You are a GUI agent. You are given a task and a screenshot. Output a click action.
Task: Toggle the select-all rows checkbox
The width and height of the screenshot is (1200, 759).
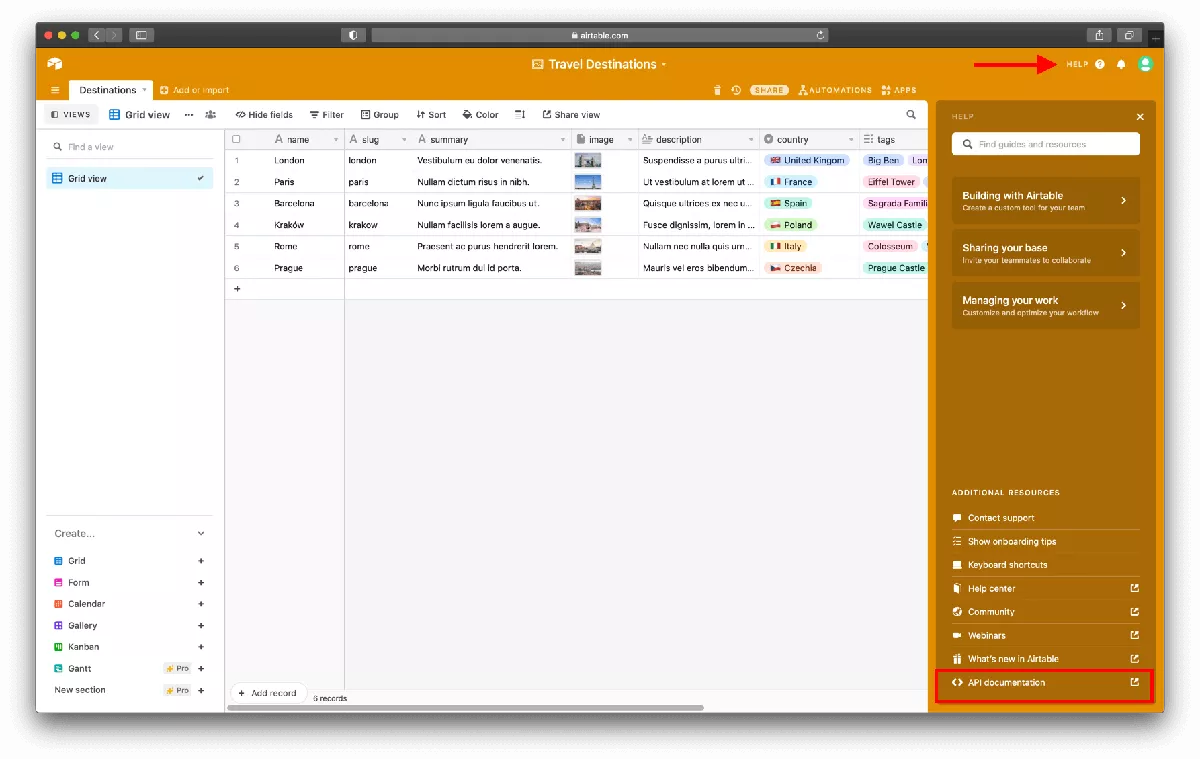(x=237, y=140)
